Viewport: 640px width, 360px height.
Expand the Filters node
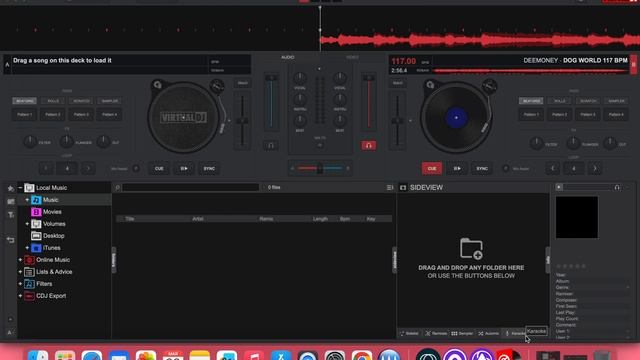(20, 284)
